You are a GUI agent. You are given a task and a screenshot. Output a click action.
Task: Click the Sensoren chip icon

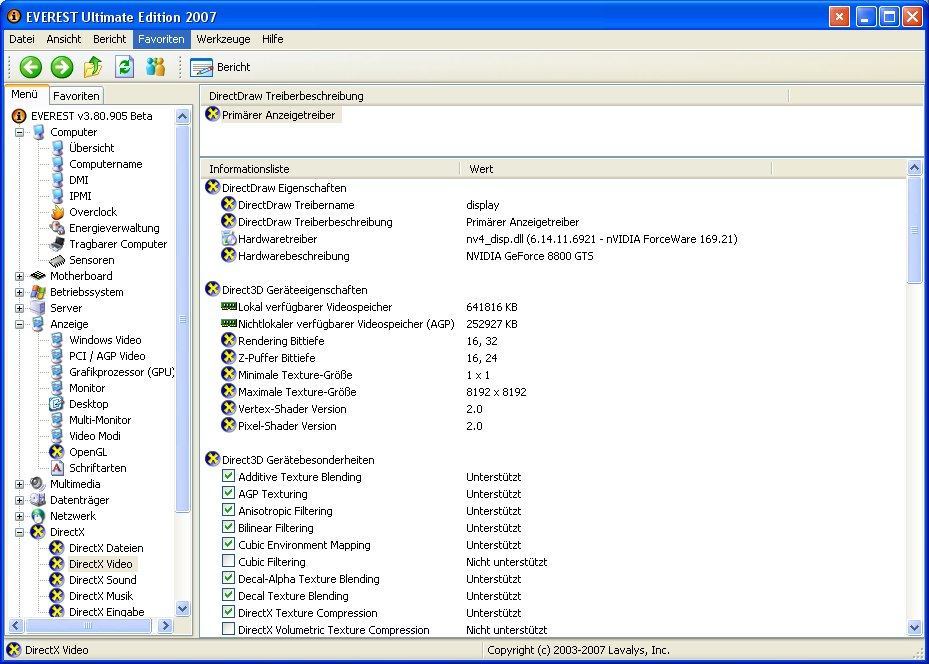57,260
